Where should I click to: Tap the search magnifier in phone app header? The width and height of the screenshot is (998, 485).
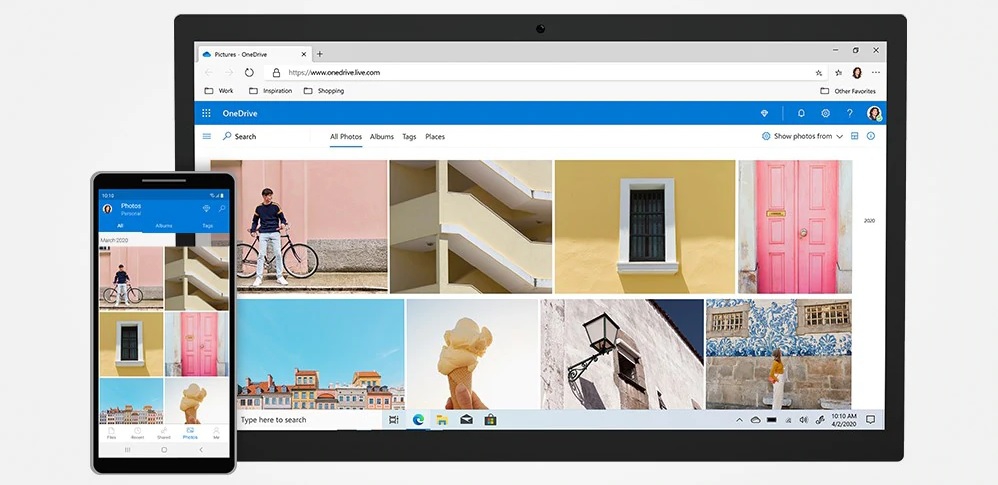[x=222, y=209]
